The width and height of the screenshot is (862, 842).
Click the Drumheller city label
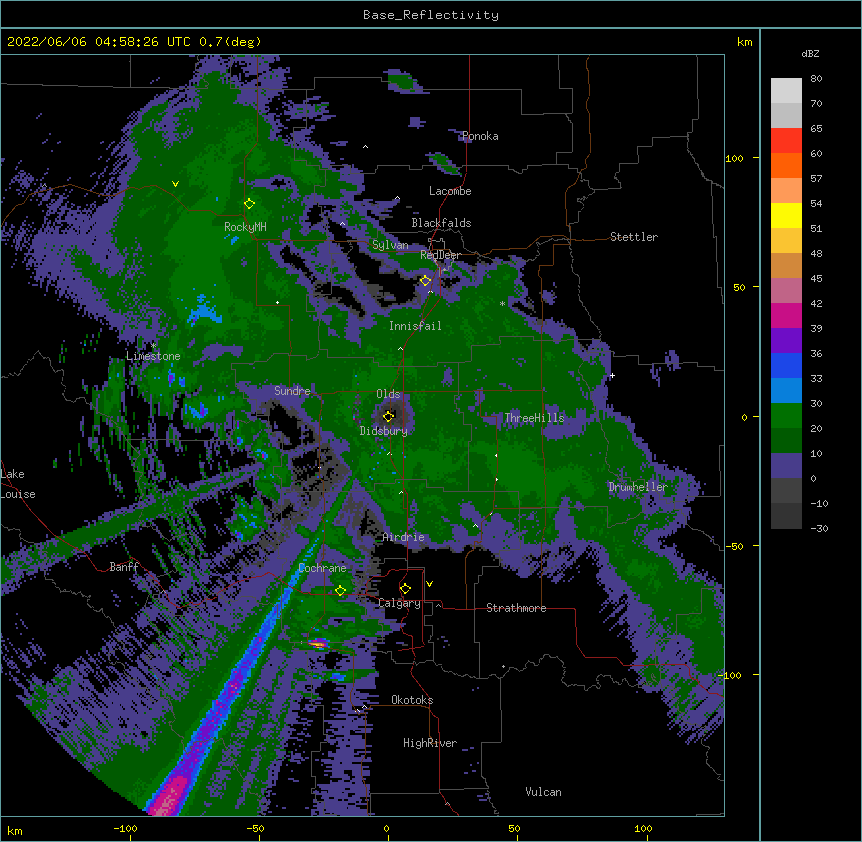(638, 487)
